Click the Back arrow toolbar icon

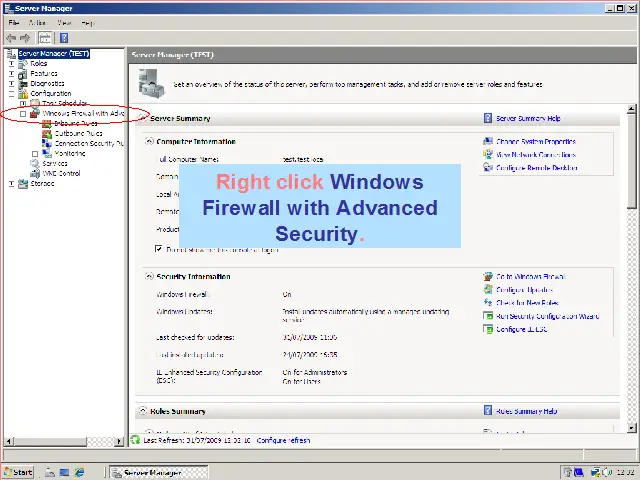click(11, 38)
